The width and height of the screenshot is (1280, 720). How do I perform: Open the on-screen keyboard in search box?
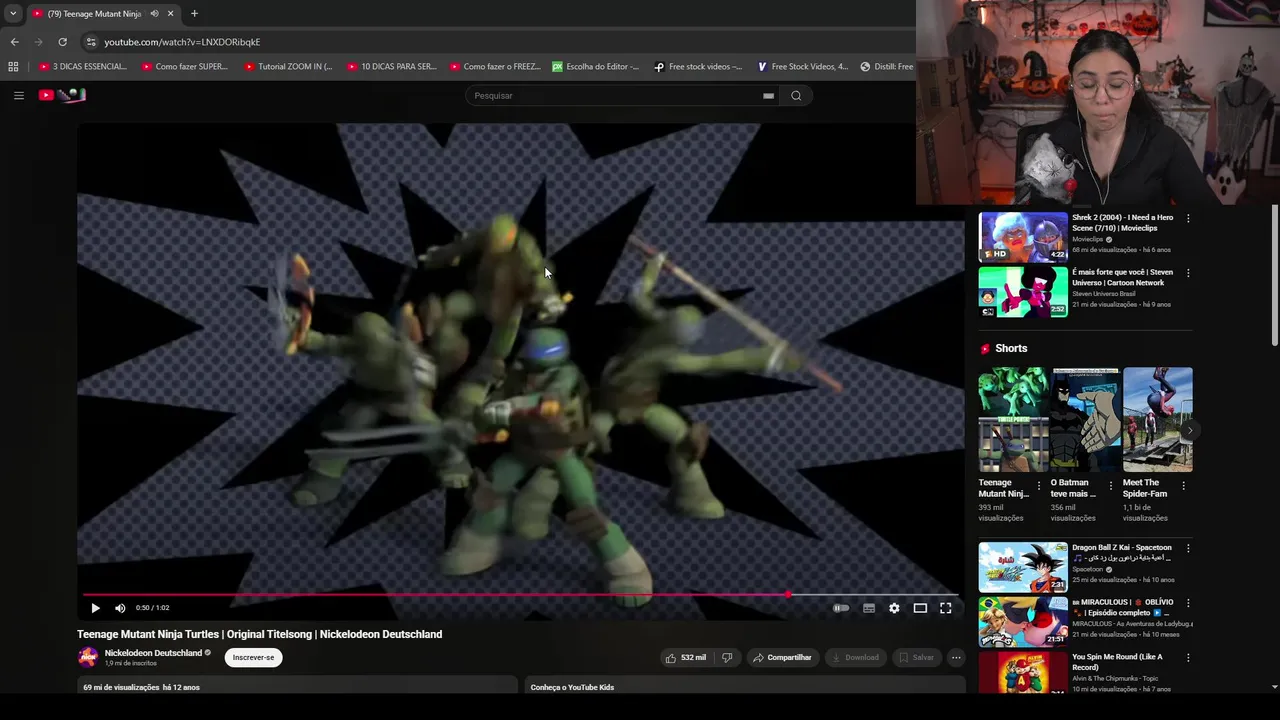pos(768,96)
